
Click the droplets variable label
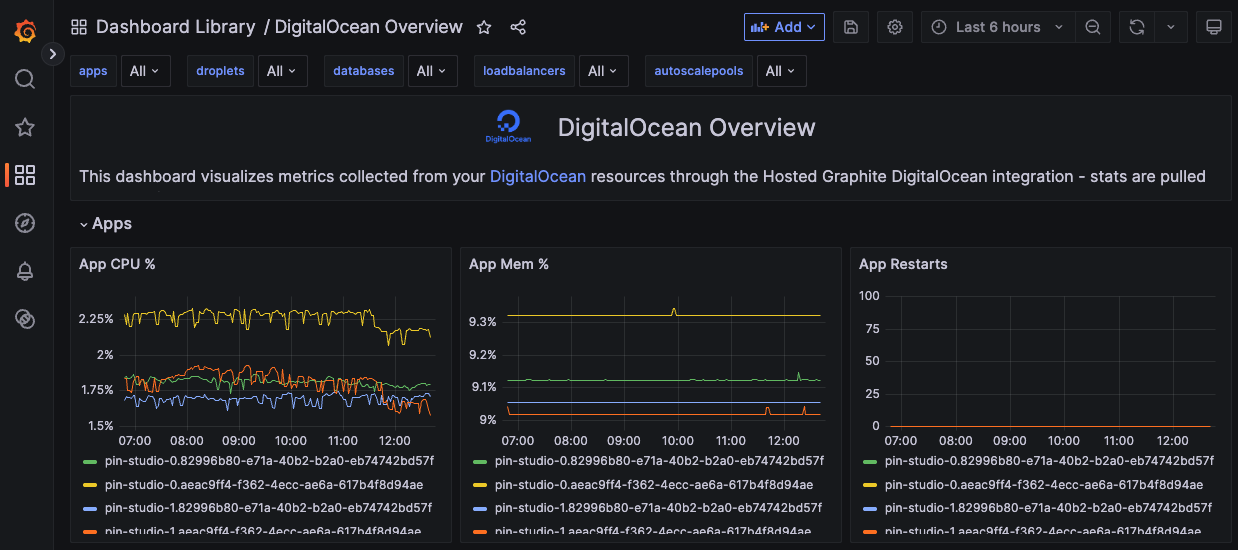220,71
